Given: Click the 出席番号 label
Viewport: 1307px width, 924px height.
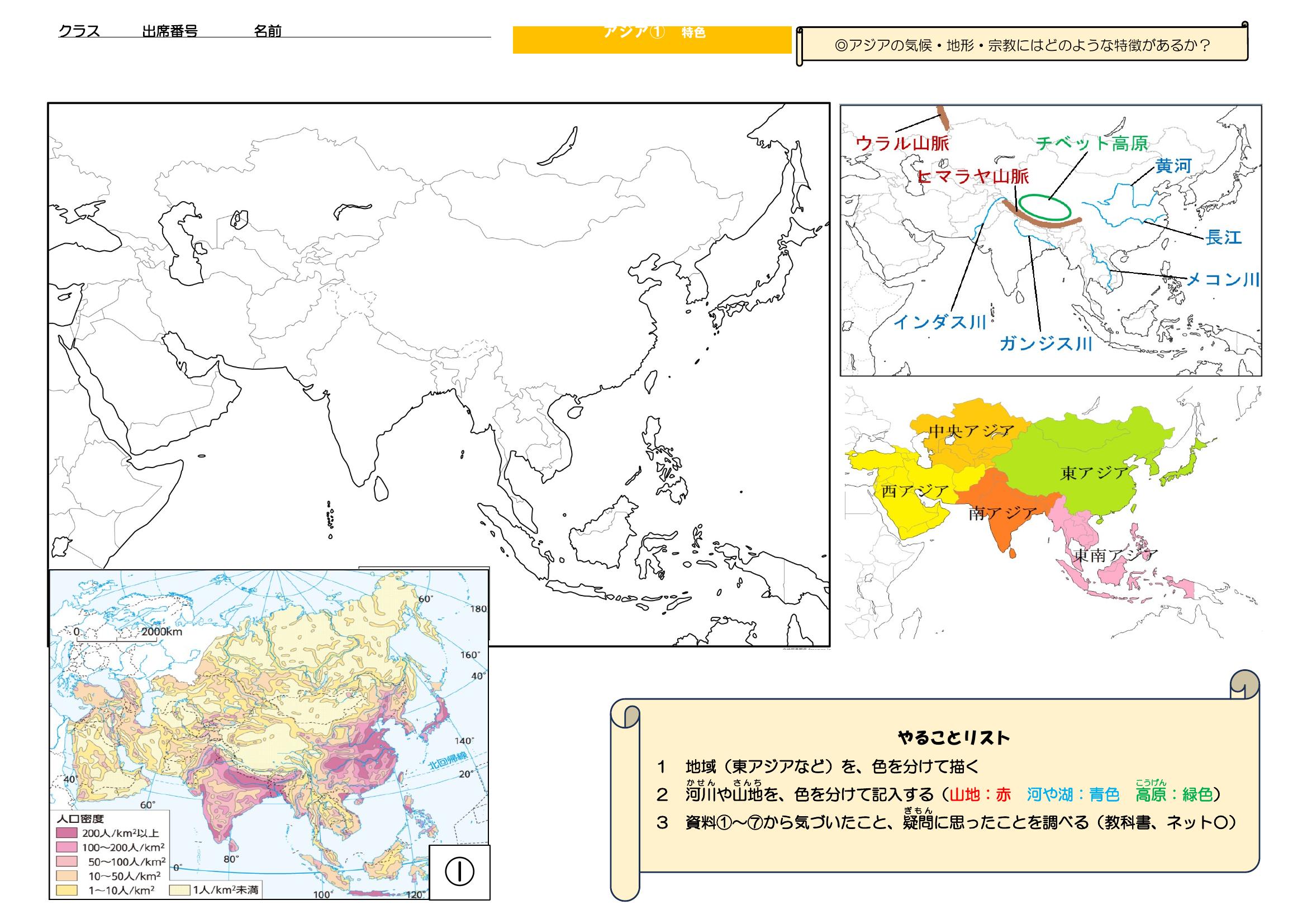Looking at the screenshot, I should tap(170, 31).
